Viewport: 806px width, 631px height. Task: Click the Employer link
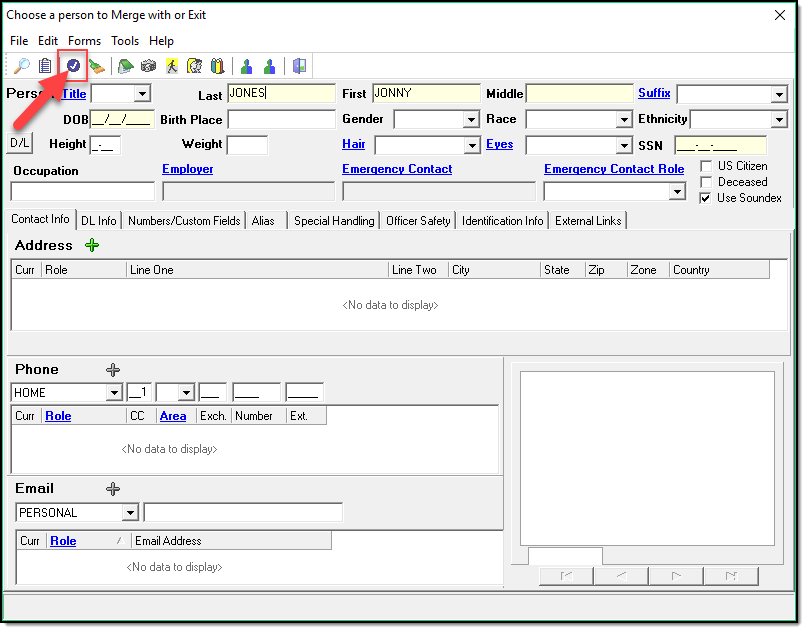187,169
